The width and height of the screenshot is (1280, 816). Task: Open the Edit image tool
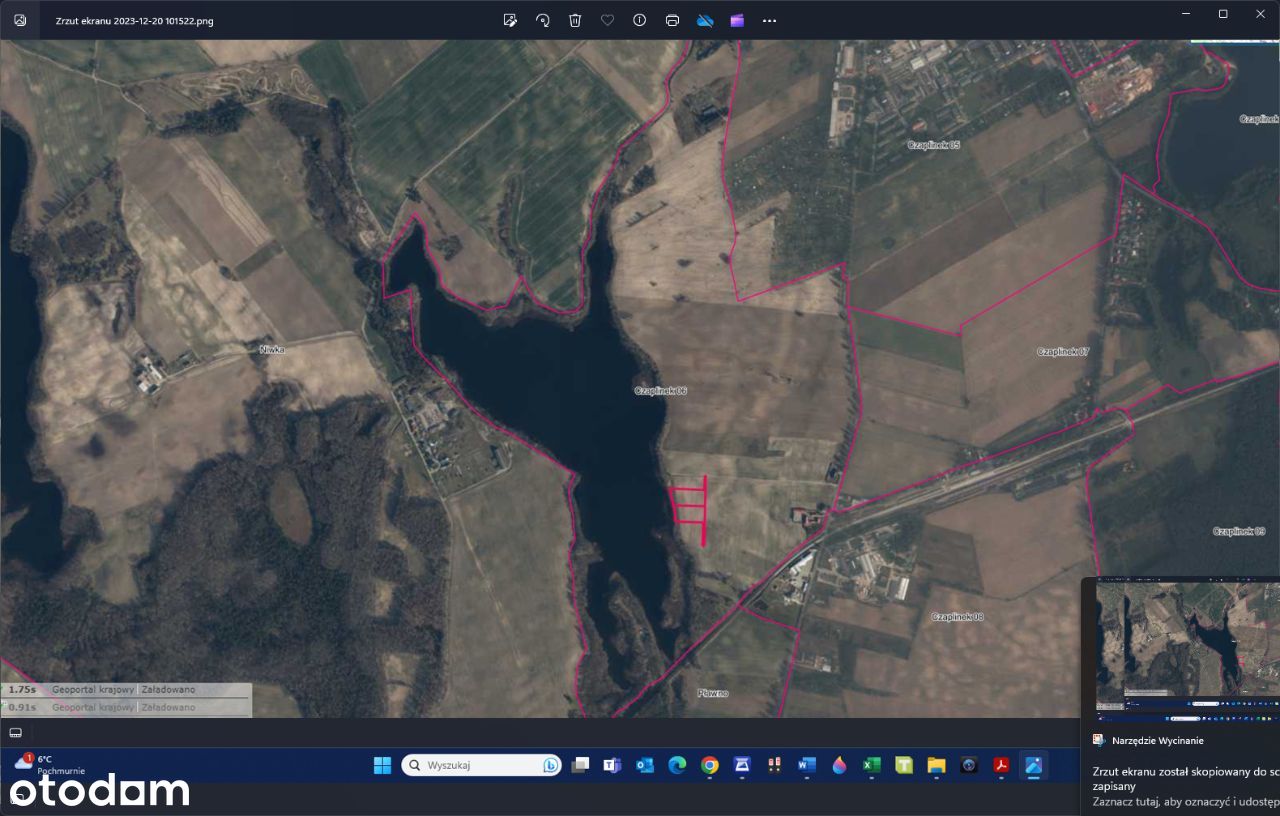click(x=510, y=20)
